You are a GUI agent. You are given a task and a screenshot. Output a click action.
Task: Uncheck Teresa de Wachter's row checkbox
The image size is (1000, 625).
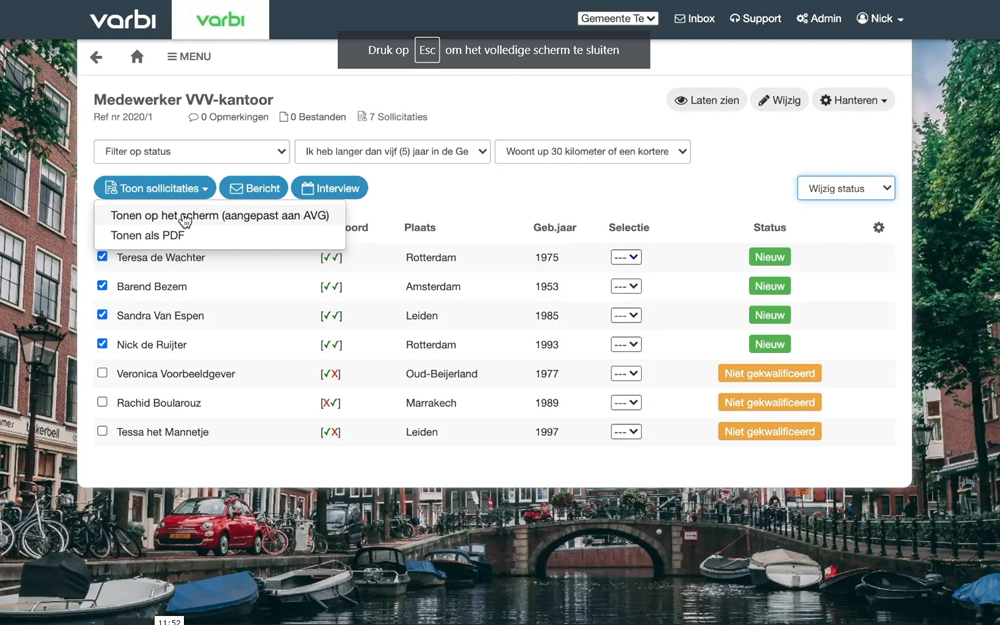point(102,256)
